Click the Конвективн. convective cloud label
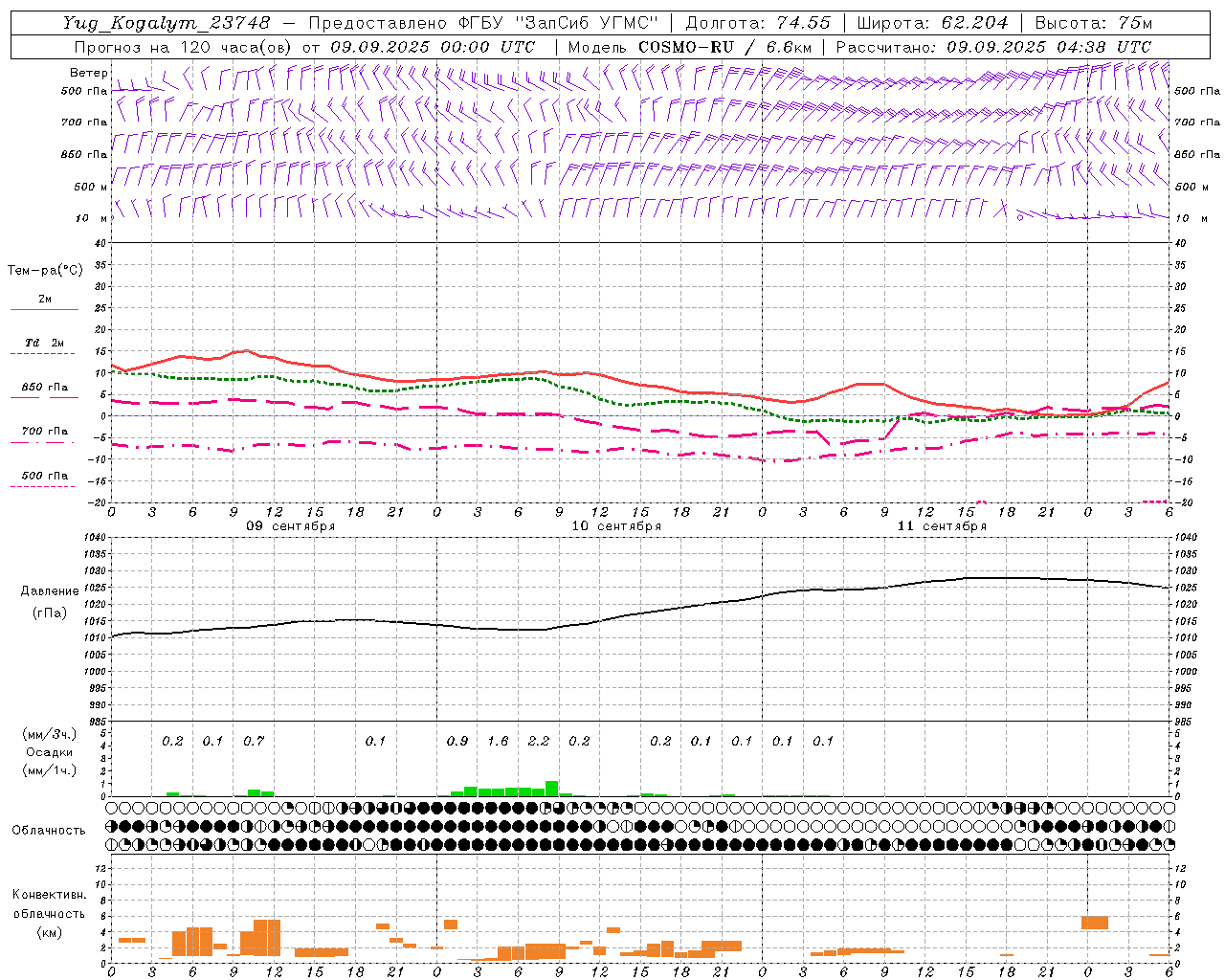 point(49,896)
